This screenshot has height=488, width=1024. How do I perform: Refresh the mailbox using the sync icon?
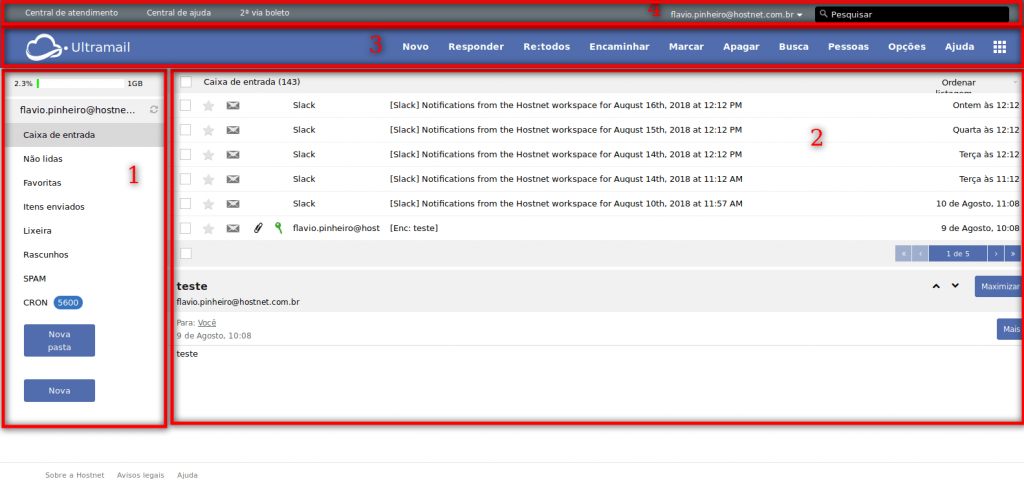pos(153,109)
